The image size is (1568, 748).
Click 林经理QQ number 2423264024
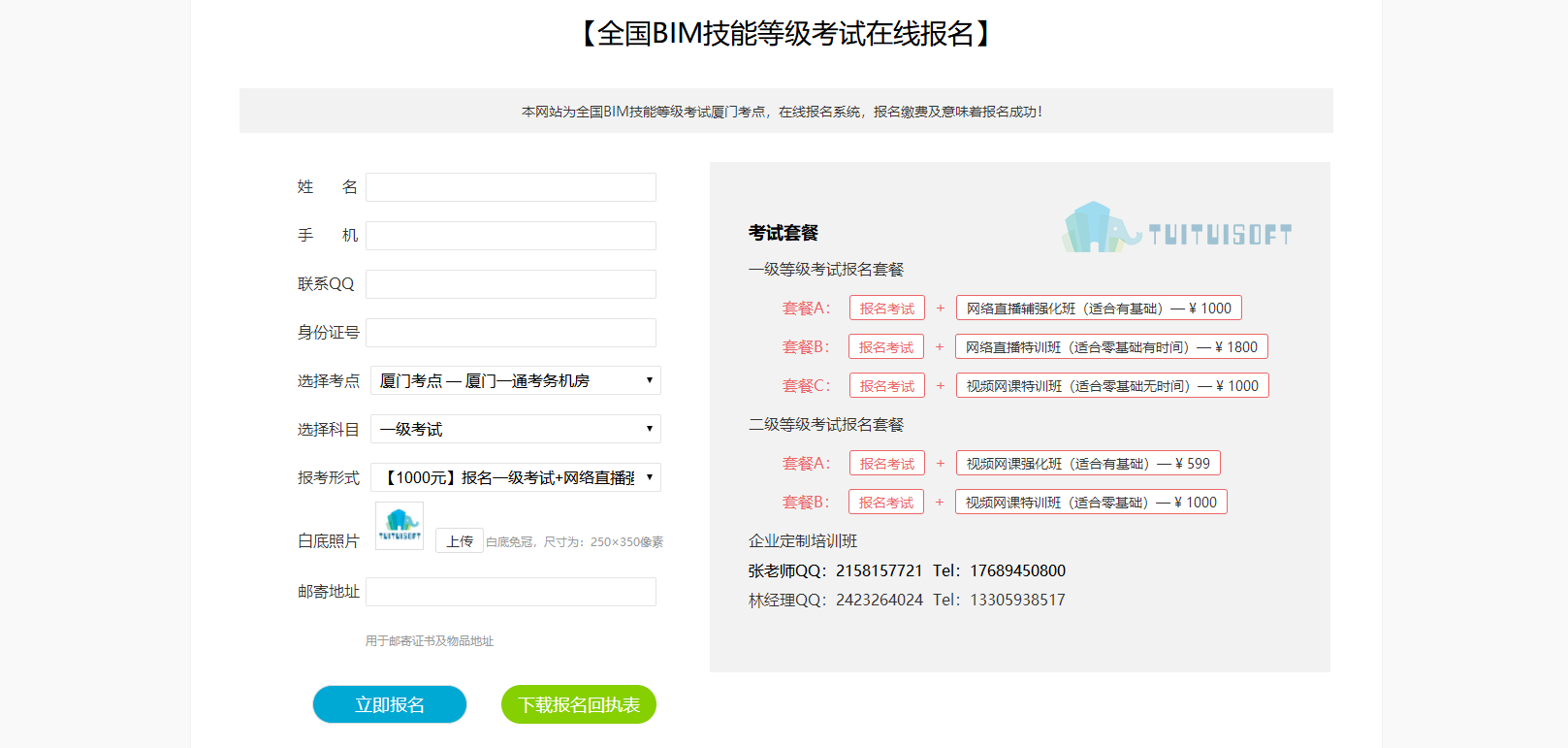point(880,600)
